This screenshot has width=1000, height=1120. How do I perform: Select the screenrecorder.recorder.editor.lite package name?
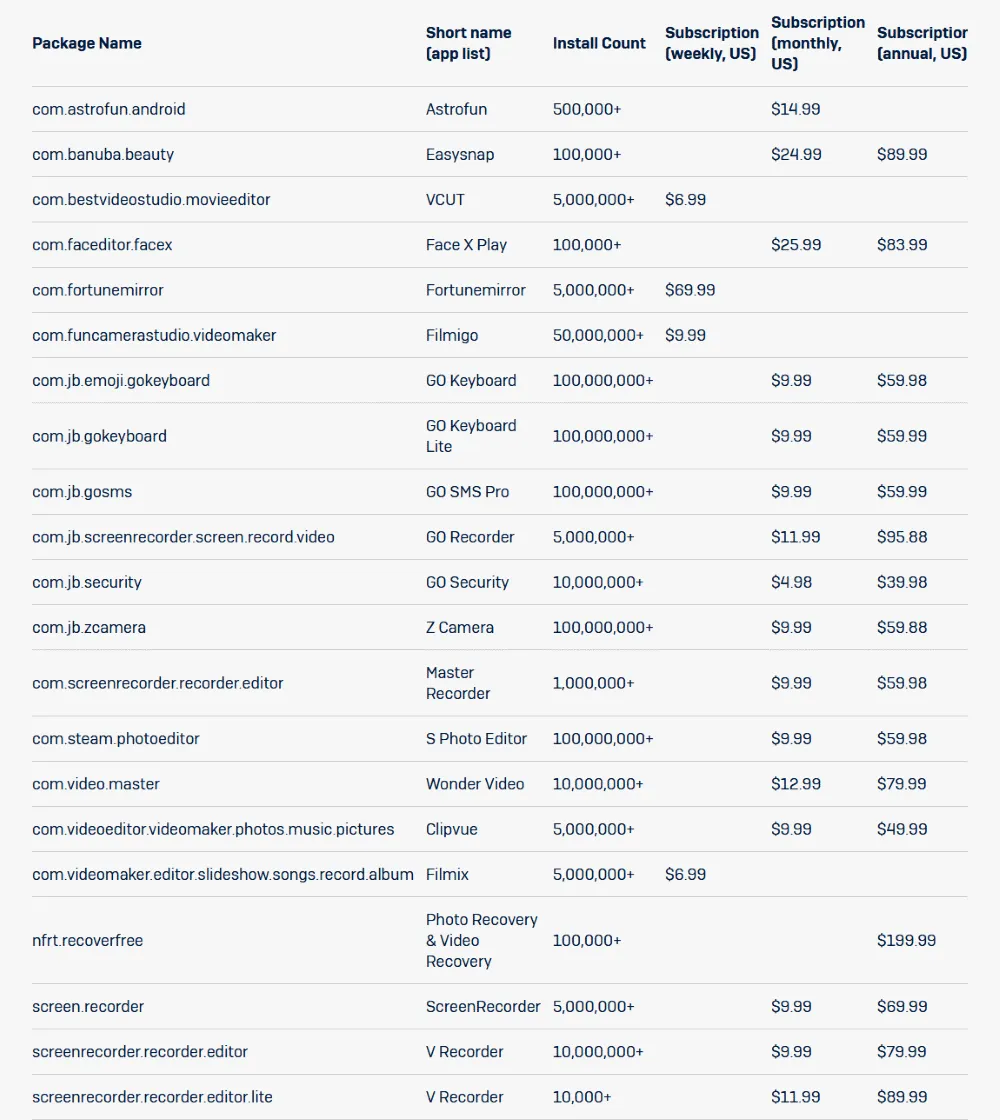pyautogui.click(x=152, y=1097)
